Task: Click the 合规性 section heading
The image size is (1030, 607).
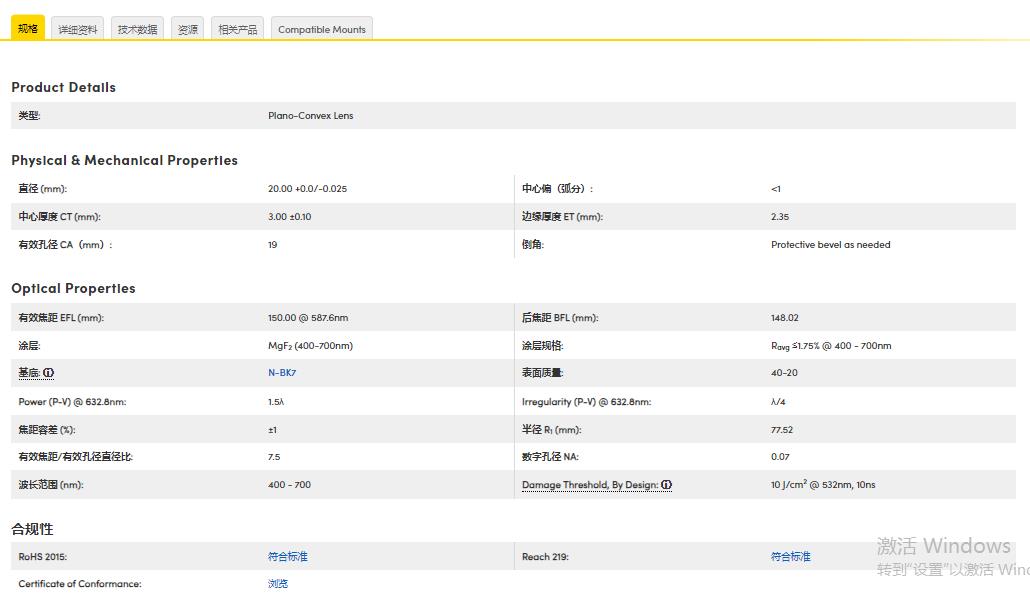Action: tap(32, 528)
